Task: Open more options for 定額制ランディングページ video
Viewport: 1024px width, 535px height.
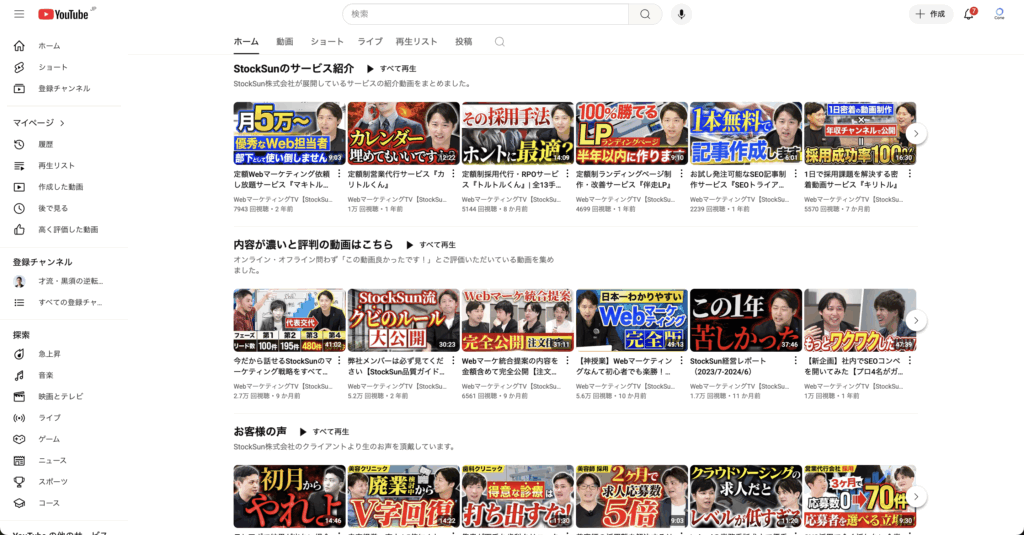Action: point(681,174)
